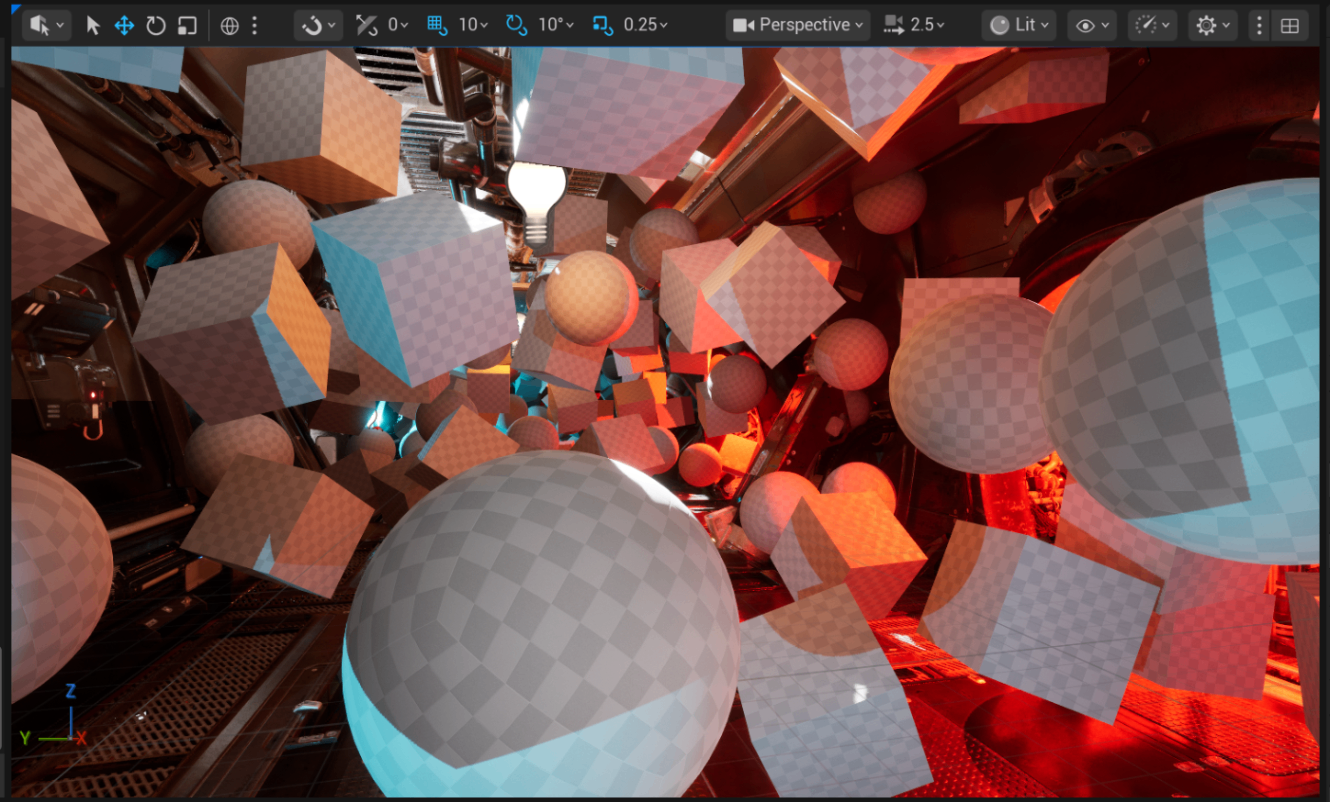The image size is (1330, 802).
Task: Activate the Translate move tool
Action: (124, 25)
